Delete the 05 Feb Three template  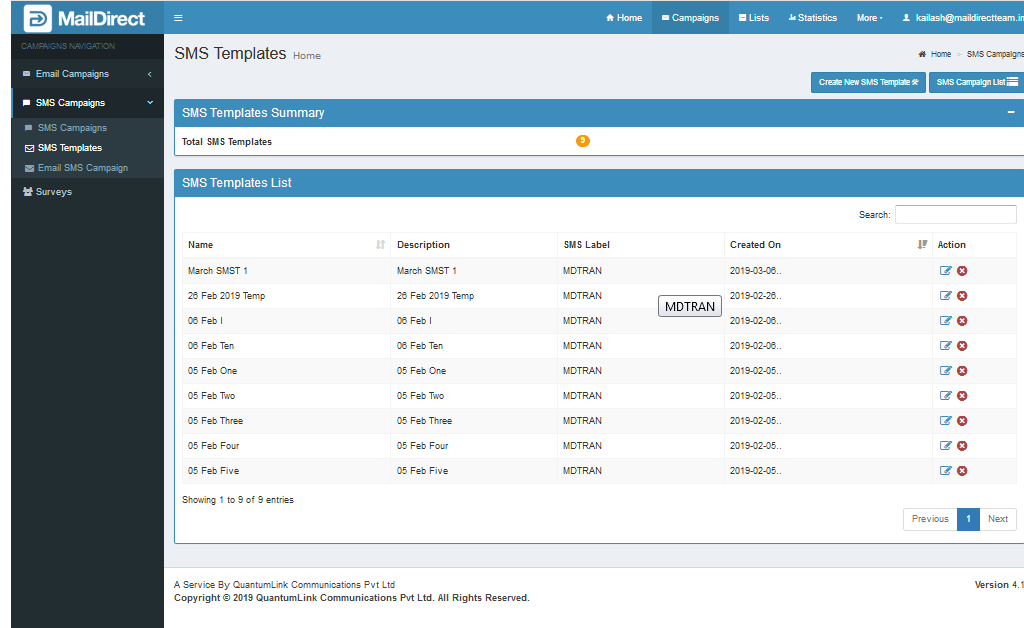(962, 421)
